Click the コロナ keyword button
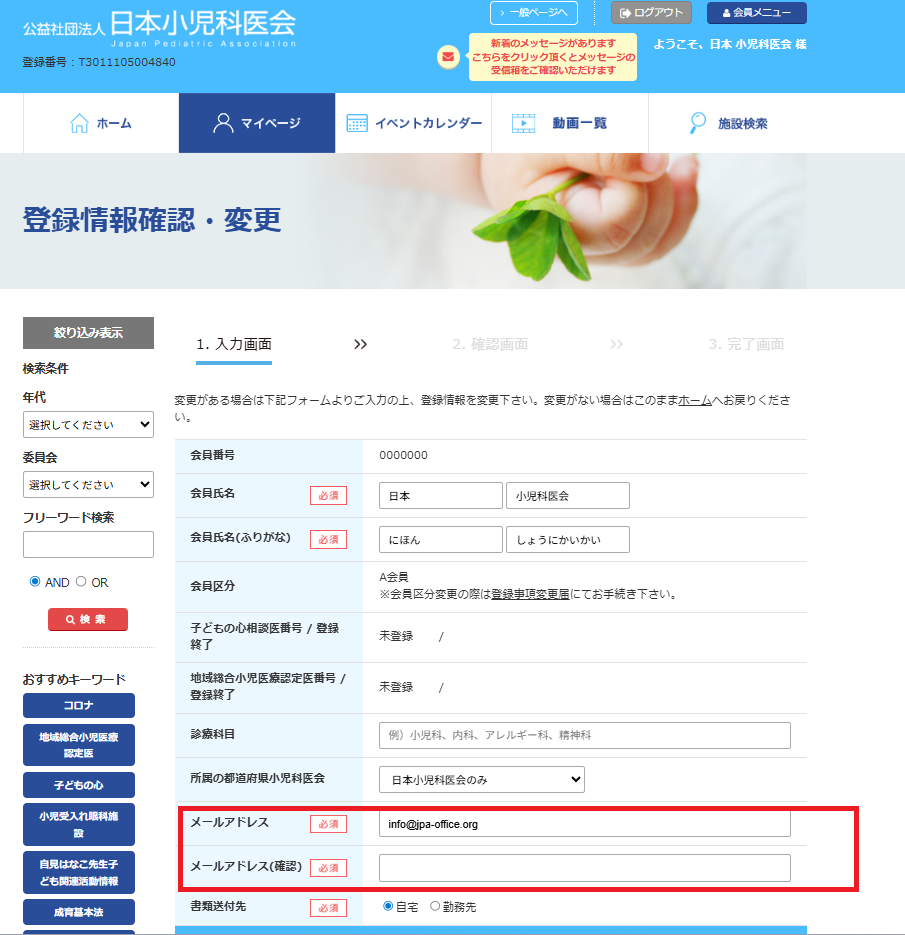This screenshot has width=905, height=935. pyautogui.click(x=79, y=705)
